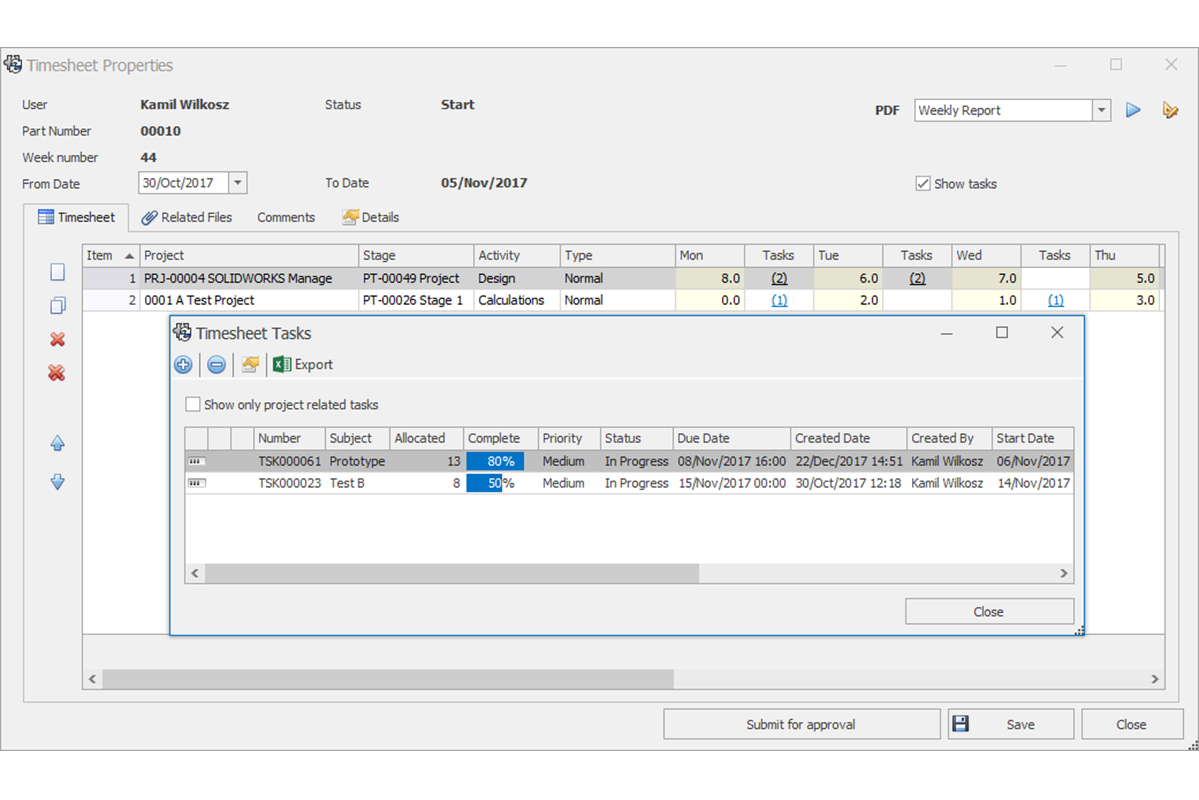Maximize the Timesheet Tasks dialog
The height and width of the screenshot is (800, 1199).
1002,333
